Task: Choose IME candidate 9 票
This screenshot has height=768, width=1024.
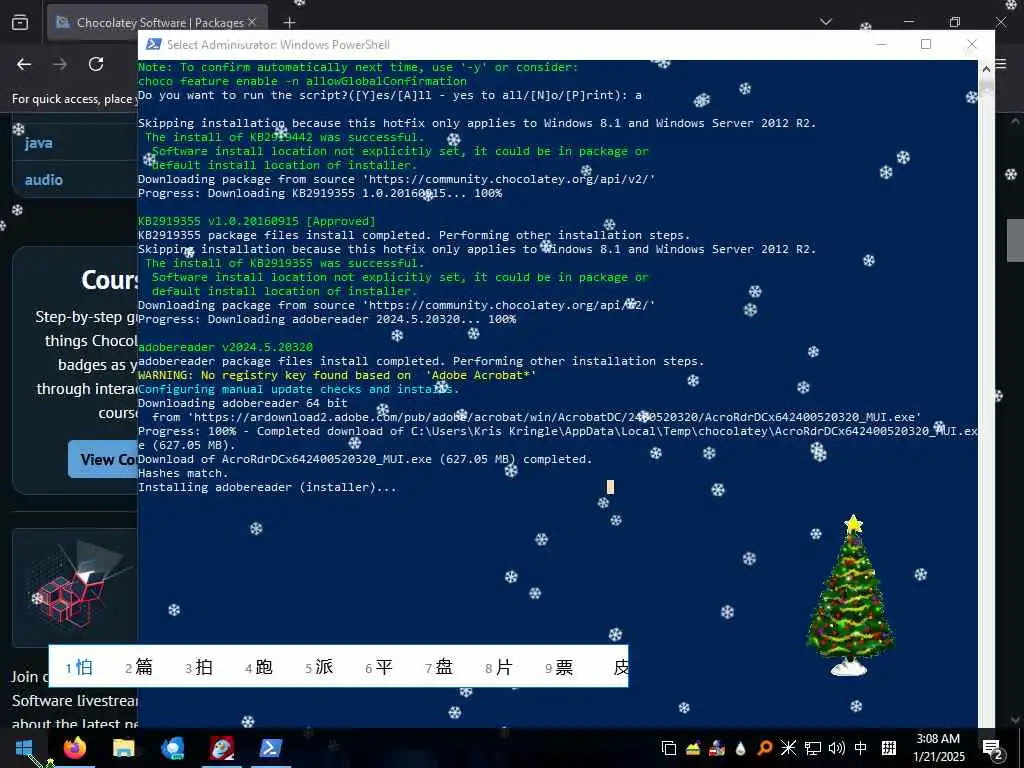Action: [559, 667]
